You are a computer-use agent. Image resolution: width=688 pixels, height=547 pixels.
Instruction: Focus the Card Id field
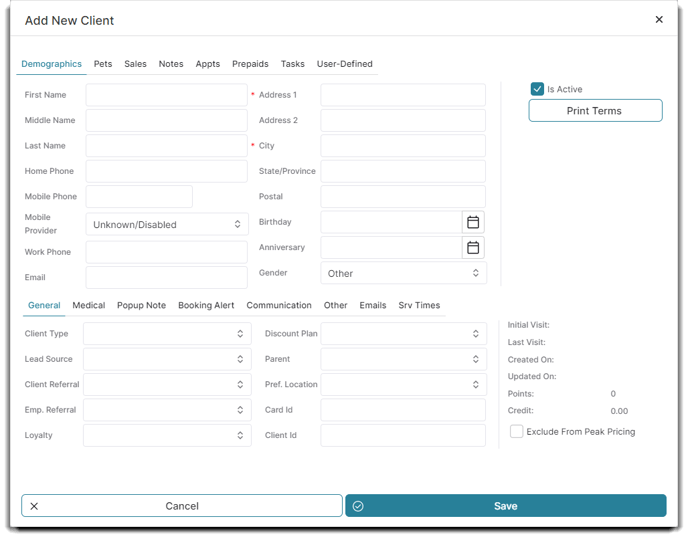(x=403, y=410)
